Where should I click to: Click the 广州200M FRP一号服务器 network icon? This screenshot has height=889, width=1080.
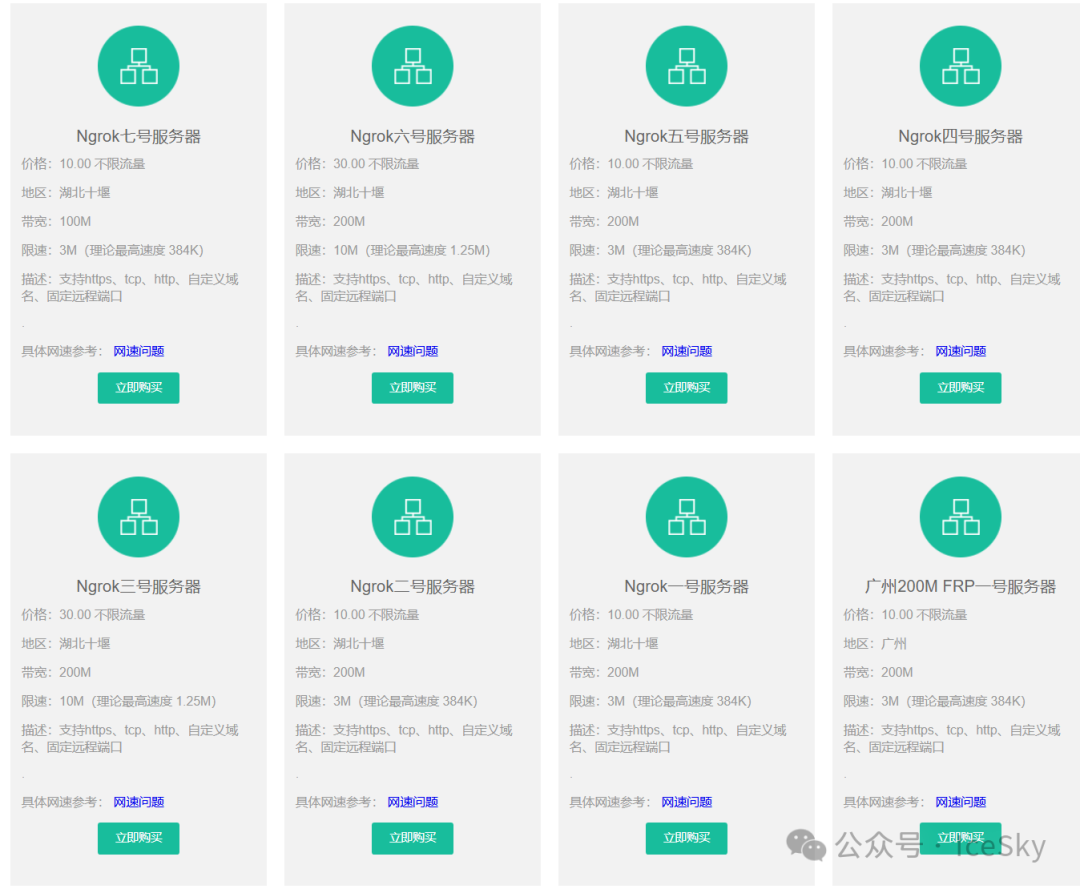(960, 517)
